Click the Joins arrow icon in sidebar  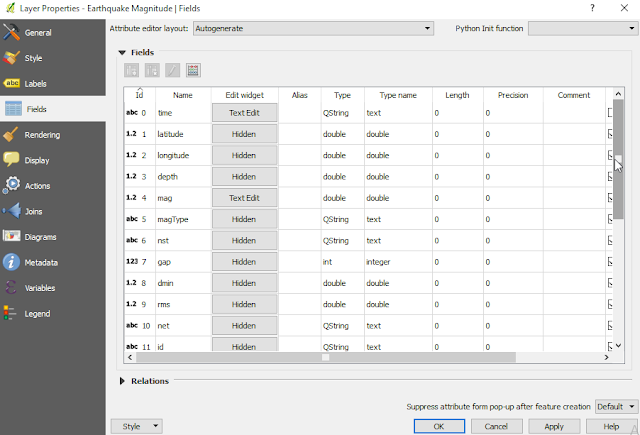pos(11,211)
